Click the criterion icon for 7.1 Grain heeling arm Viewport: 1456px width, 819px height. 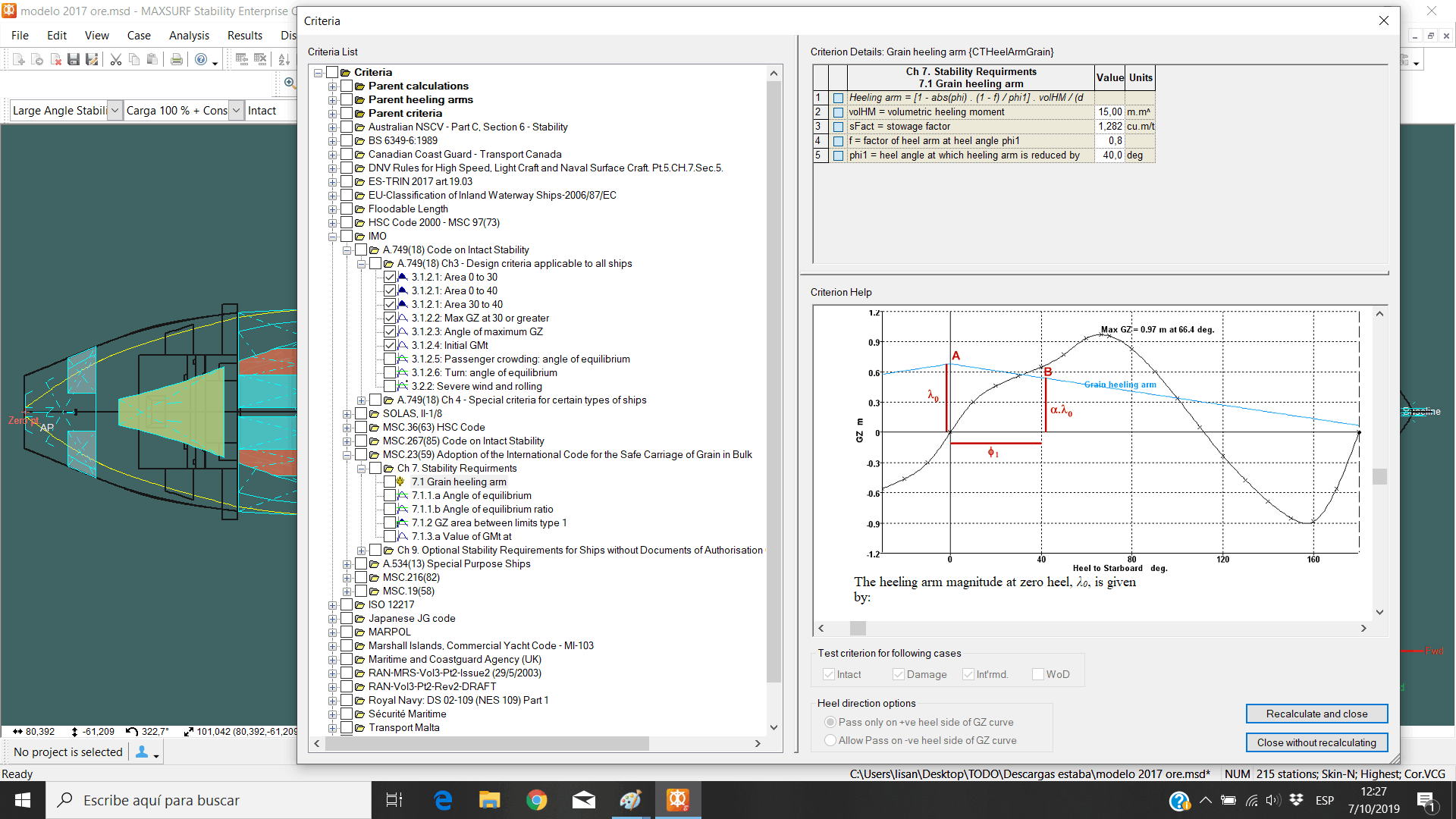tap(401, 482)
